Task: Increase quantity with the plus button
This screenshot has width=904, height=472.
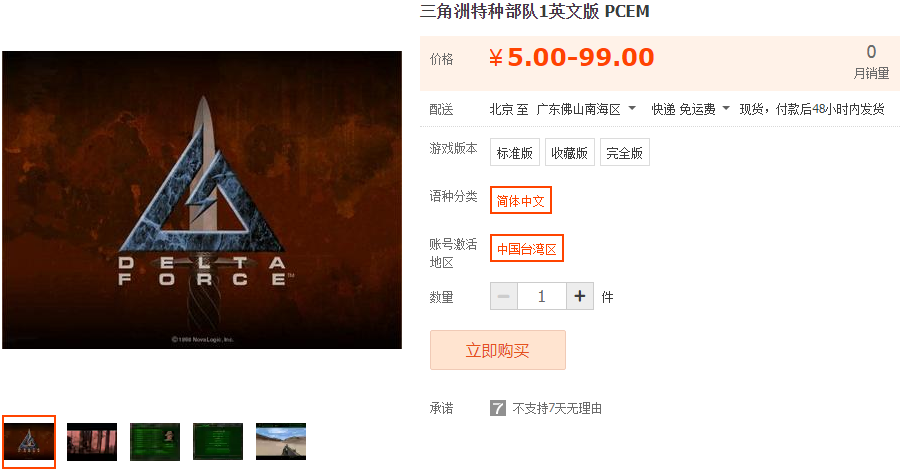Action: tap(580, 296)
